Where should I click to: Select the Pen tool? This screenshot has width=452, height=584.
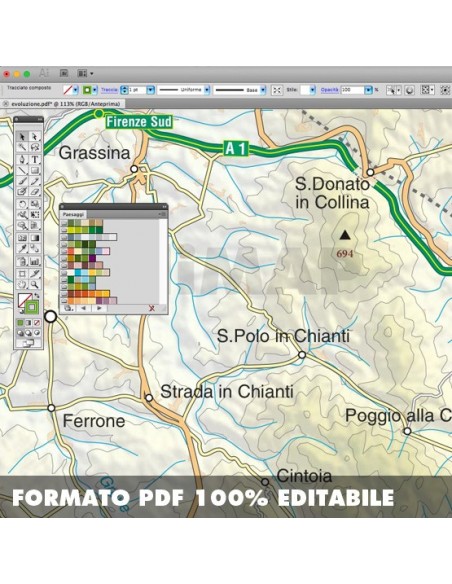tap(22, 159)
